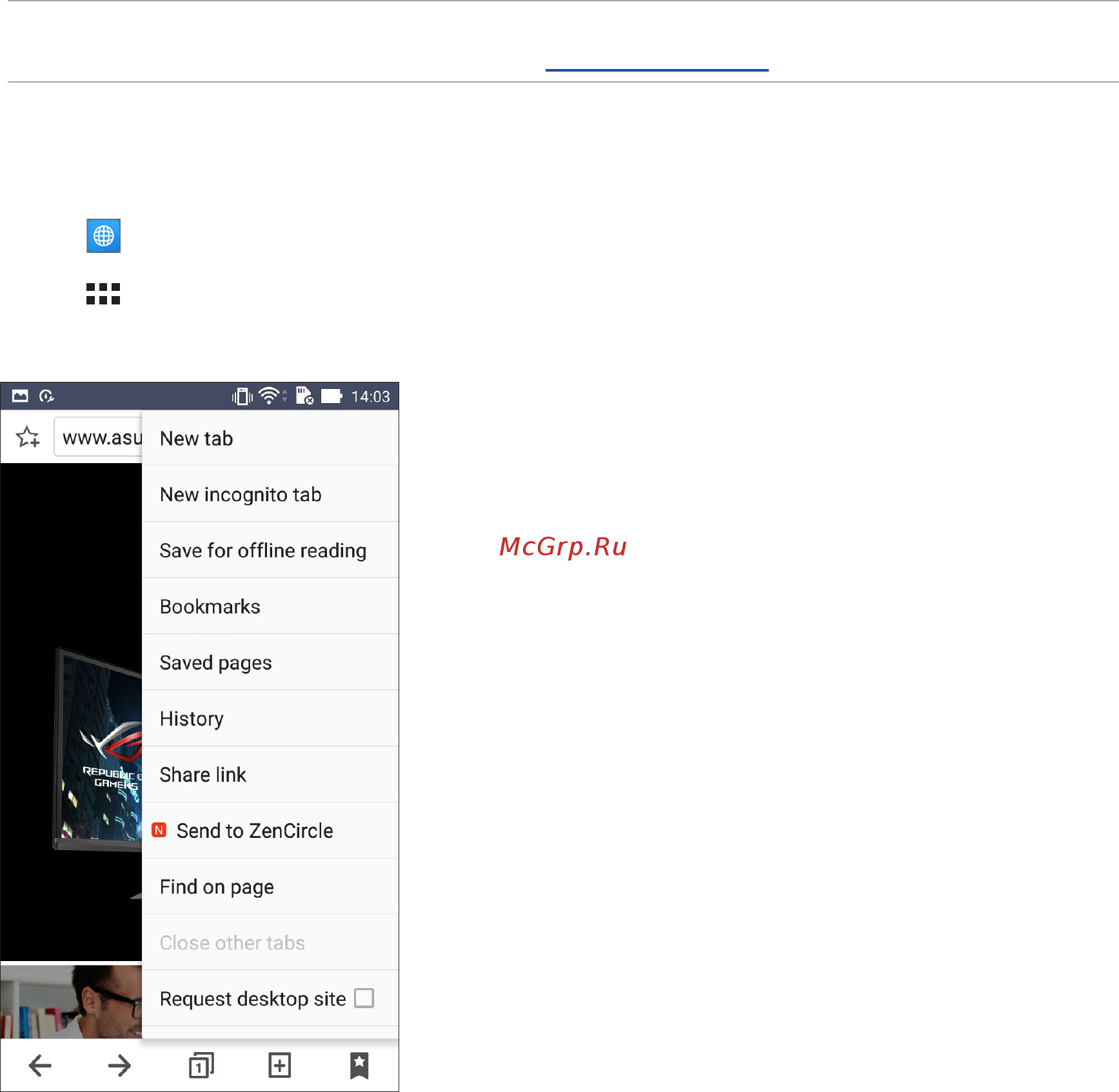Tap the 14:03 clock in status bar
Screen dimensions: 1119x1092
pyautogui.click(x=370, y=397)
